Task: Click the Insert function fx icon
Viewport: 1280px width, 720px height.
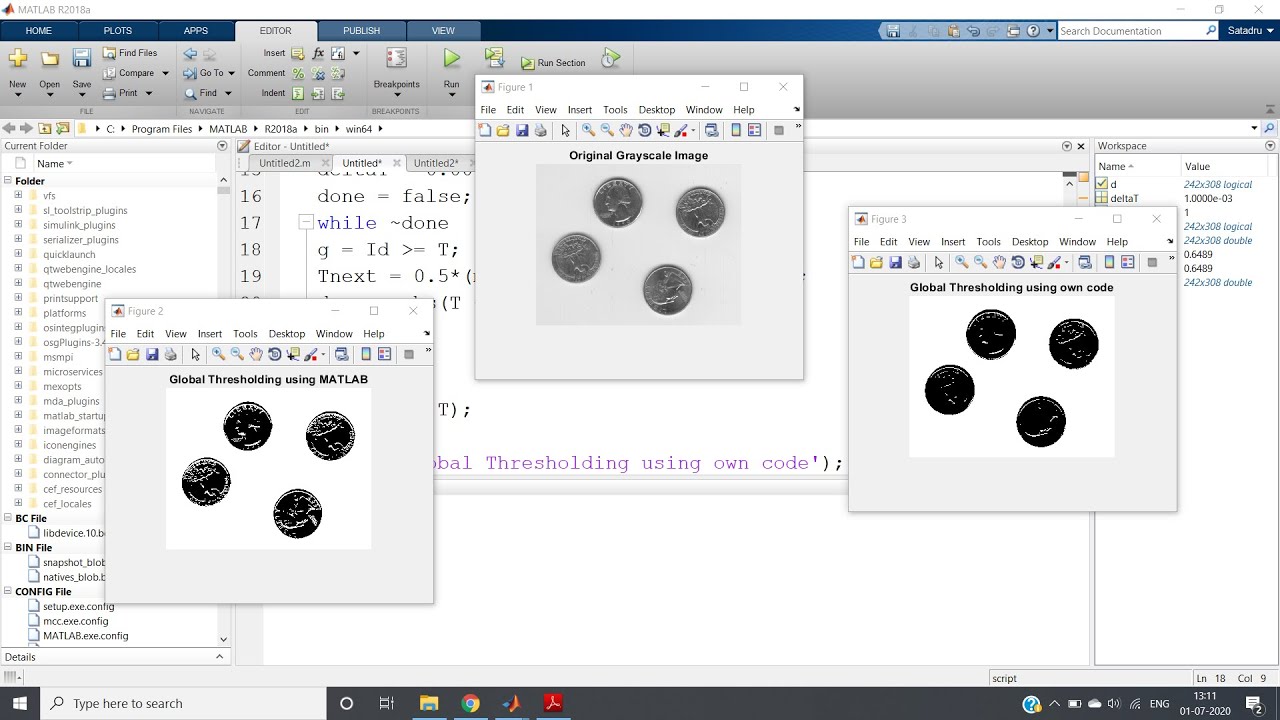Action: 318,53
